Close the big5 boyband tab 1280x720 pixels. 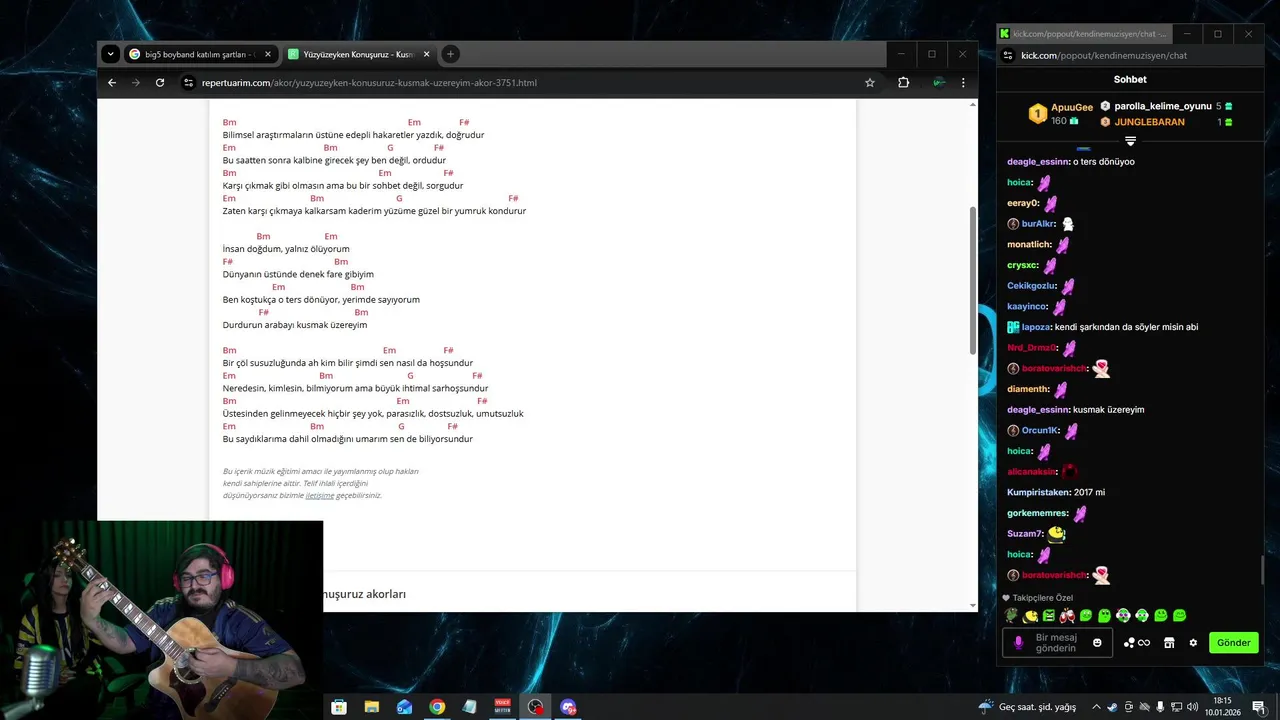pyautogui.click(x=268, y=54)
